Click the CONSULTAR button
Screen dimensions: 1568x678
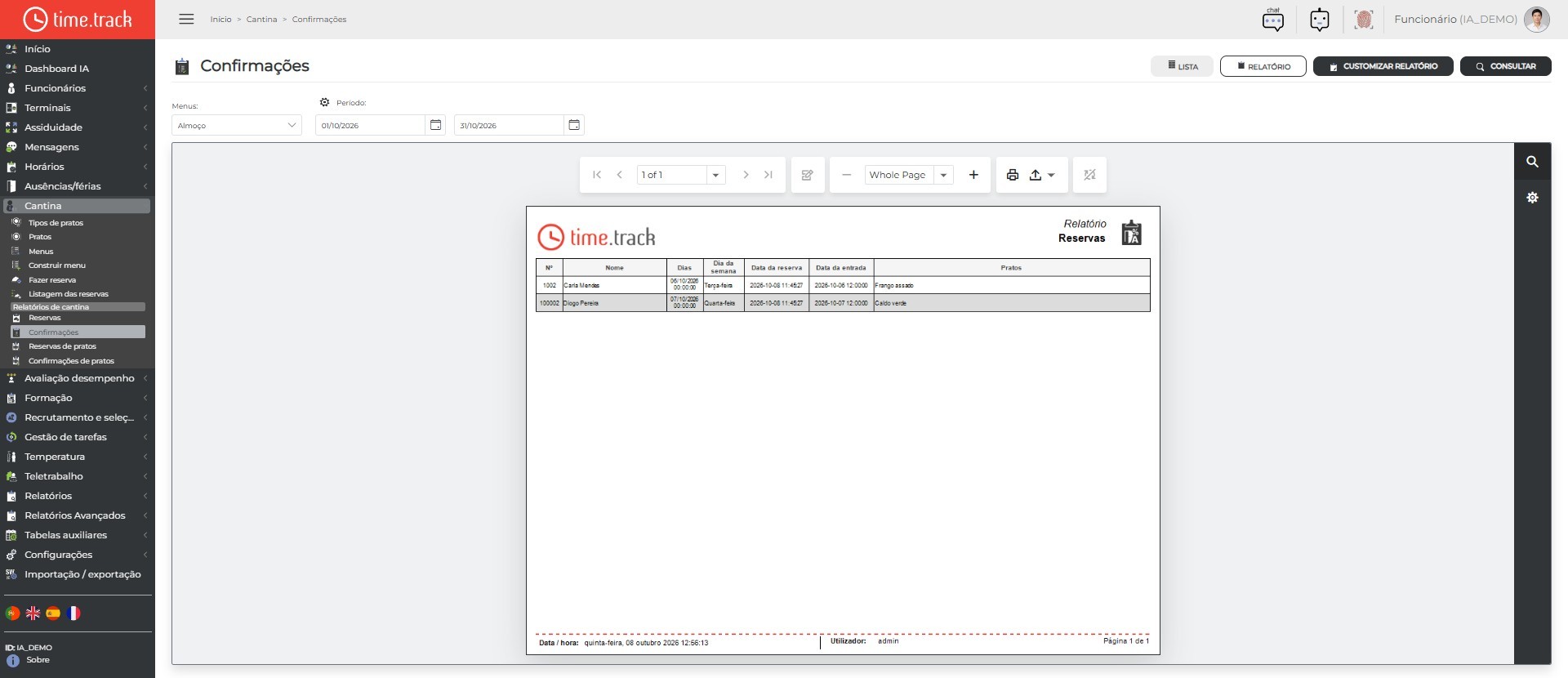coord(1506,66)
